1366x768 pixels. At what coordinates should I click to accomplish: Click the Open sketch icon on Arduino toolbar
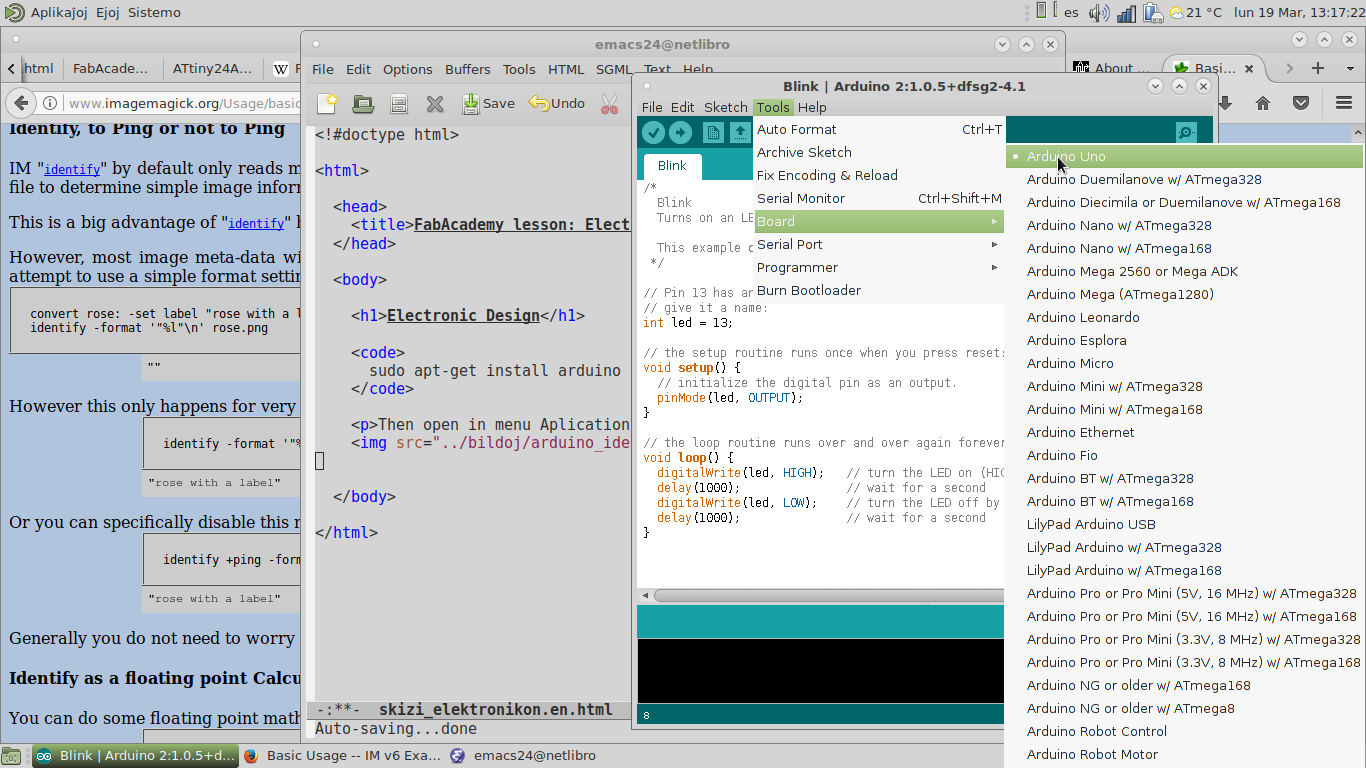tap(739, 132)
